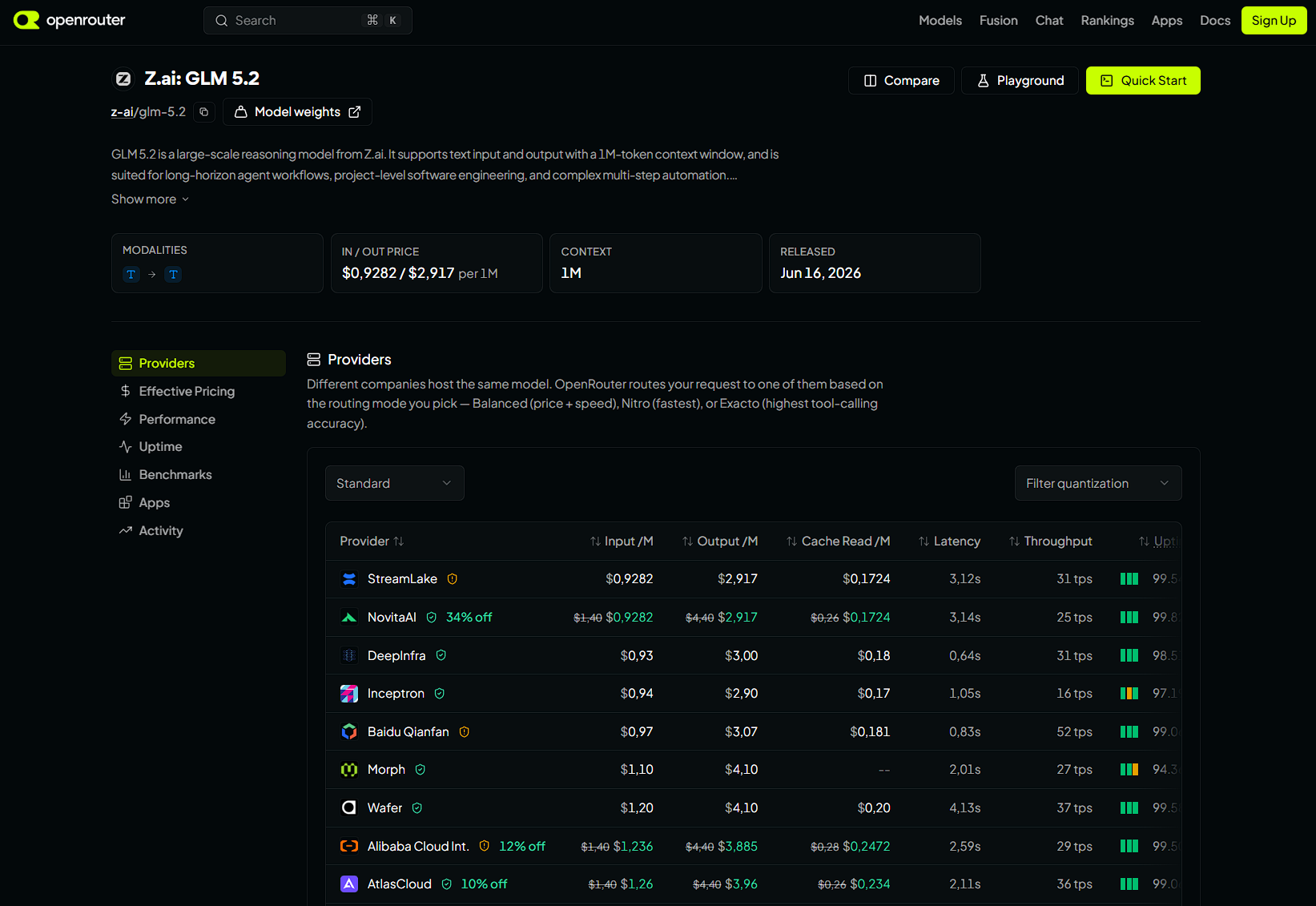Open Rankings in the top navigation
Viewport: 1316px width, 906px height.
[1108, 21]
